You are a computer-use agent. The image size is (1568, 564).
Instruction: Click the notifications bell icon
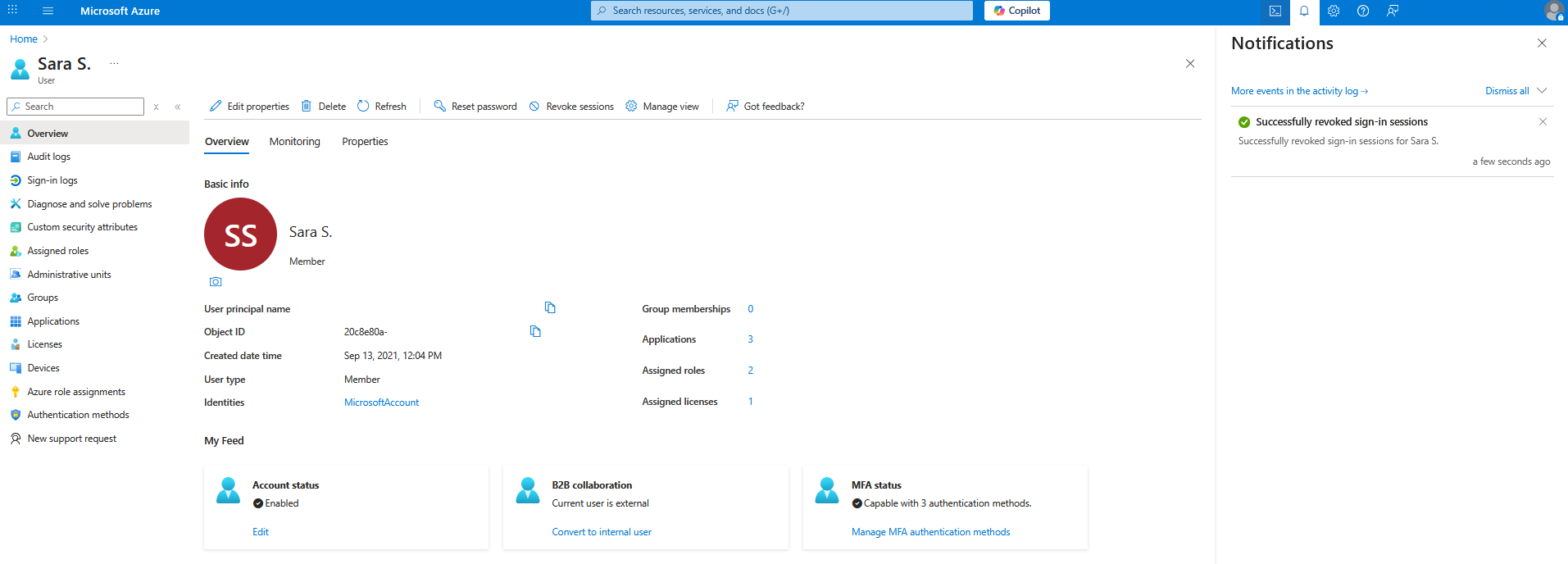click(x=1304, y=11)
